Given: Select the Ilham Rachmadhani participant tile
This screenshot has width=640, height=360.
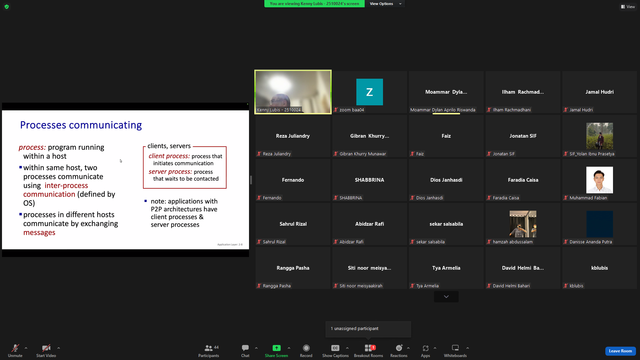Looking at the screenshot, I should (x=522, y=92).
